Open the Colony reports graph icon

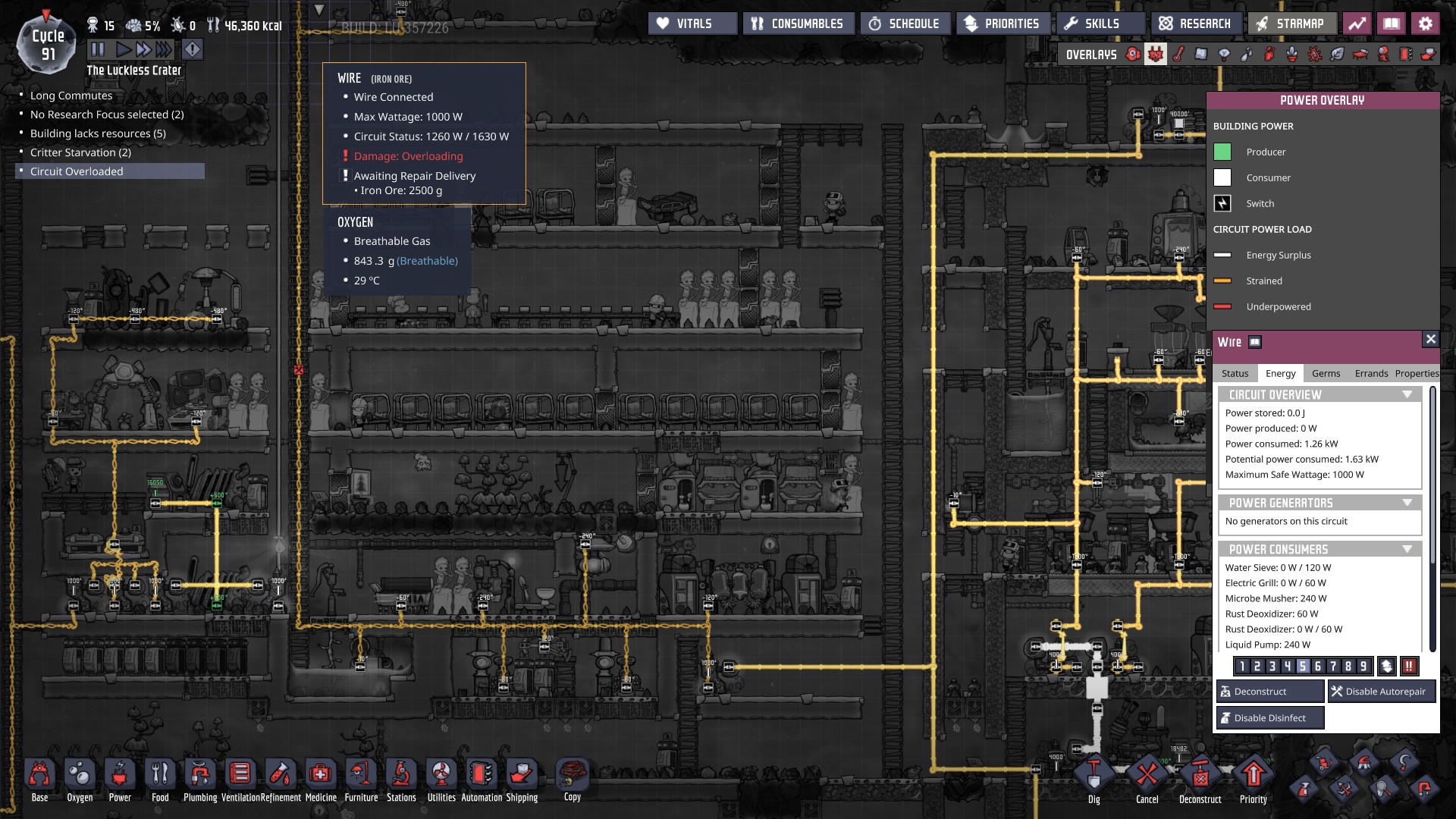tap(1357, 24)
